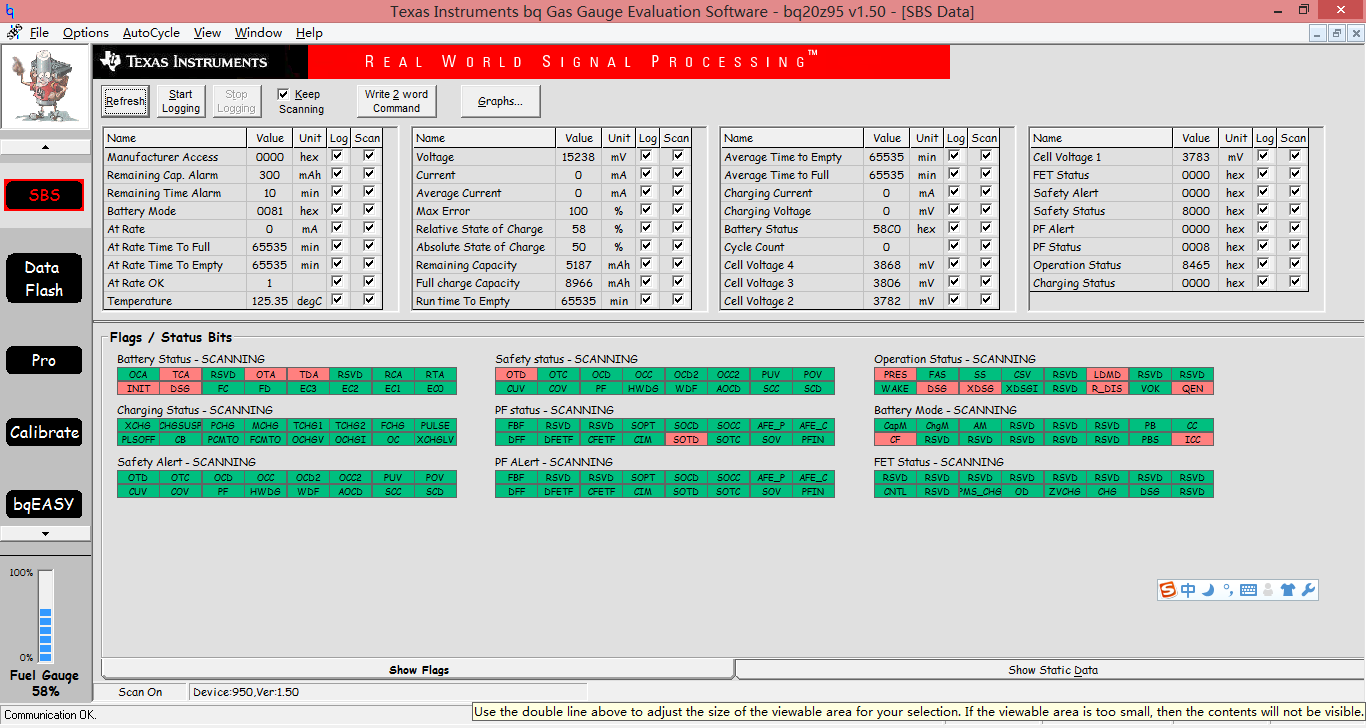Toggle the Scan checkbox for Operation Status
This screenshot has width=1366, height=728.
pyautogui.click(x=1295, y=264)
